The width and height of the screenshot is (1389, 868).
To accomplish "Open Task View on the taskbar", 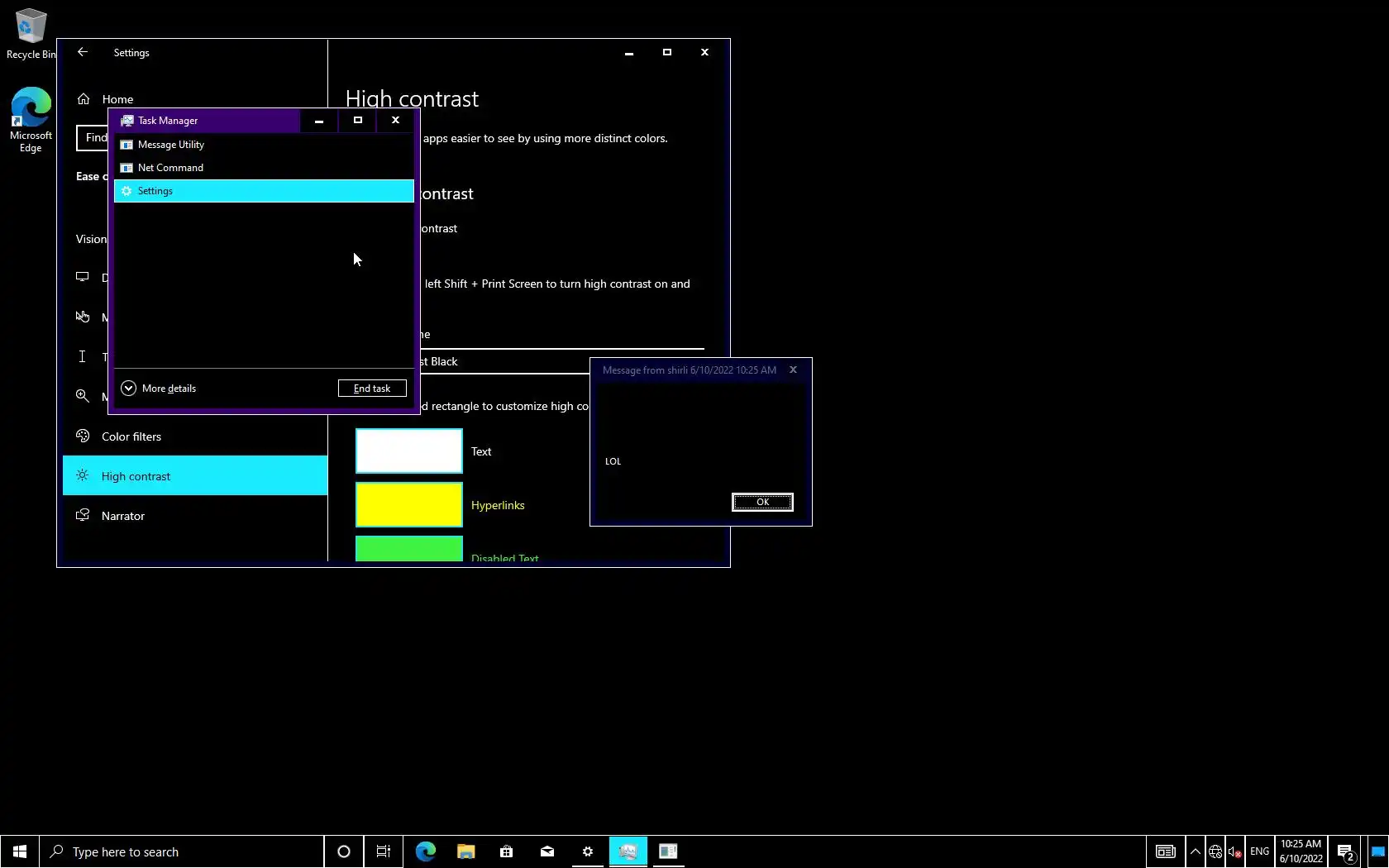I will (384, 851).
